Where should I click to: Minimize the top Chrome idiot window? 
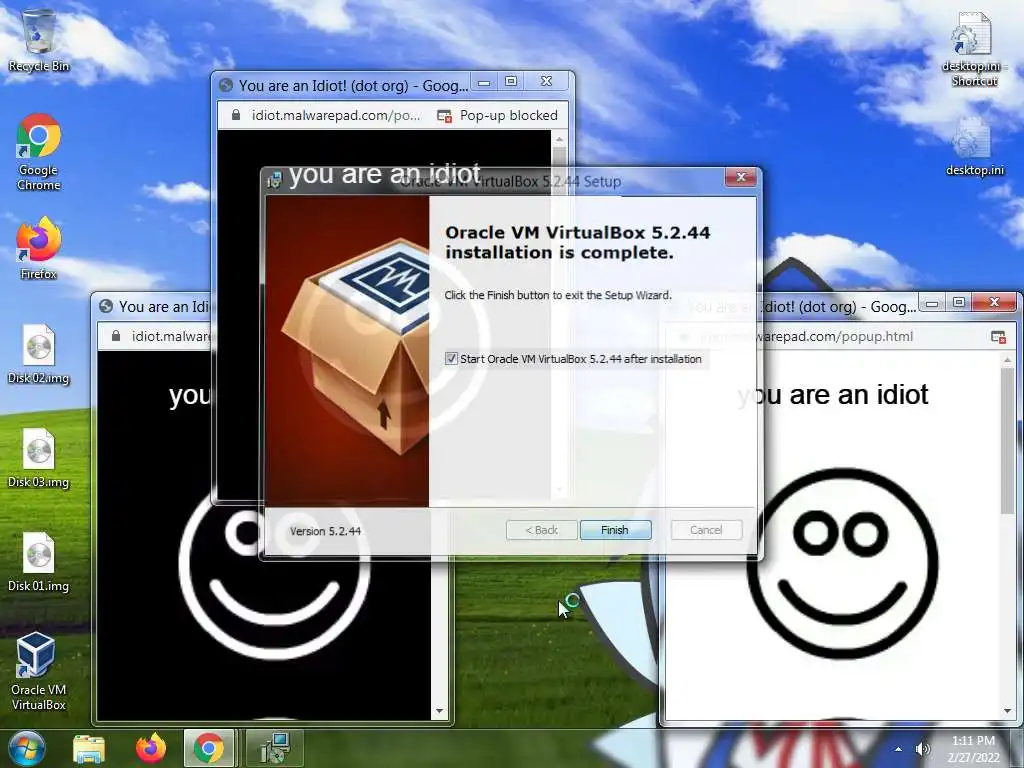(484, 82)
